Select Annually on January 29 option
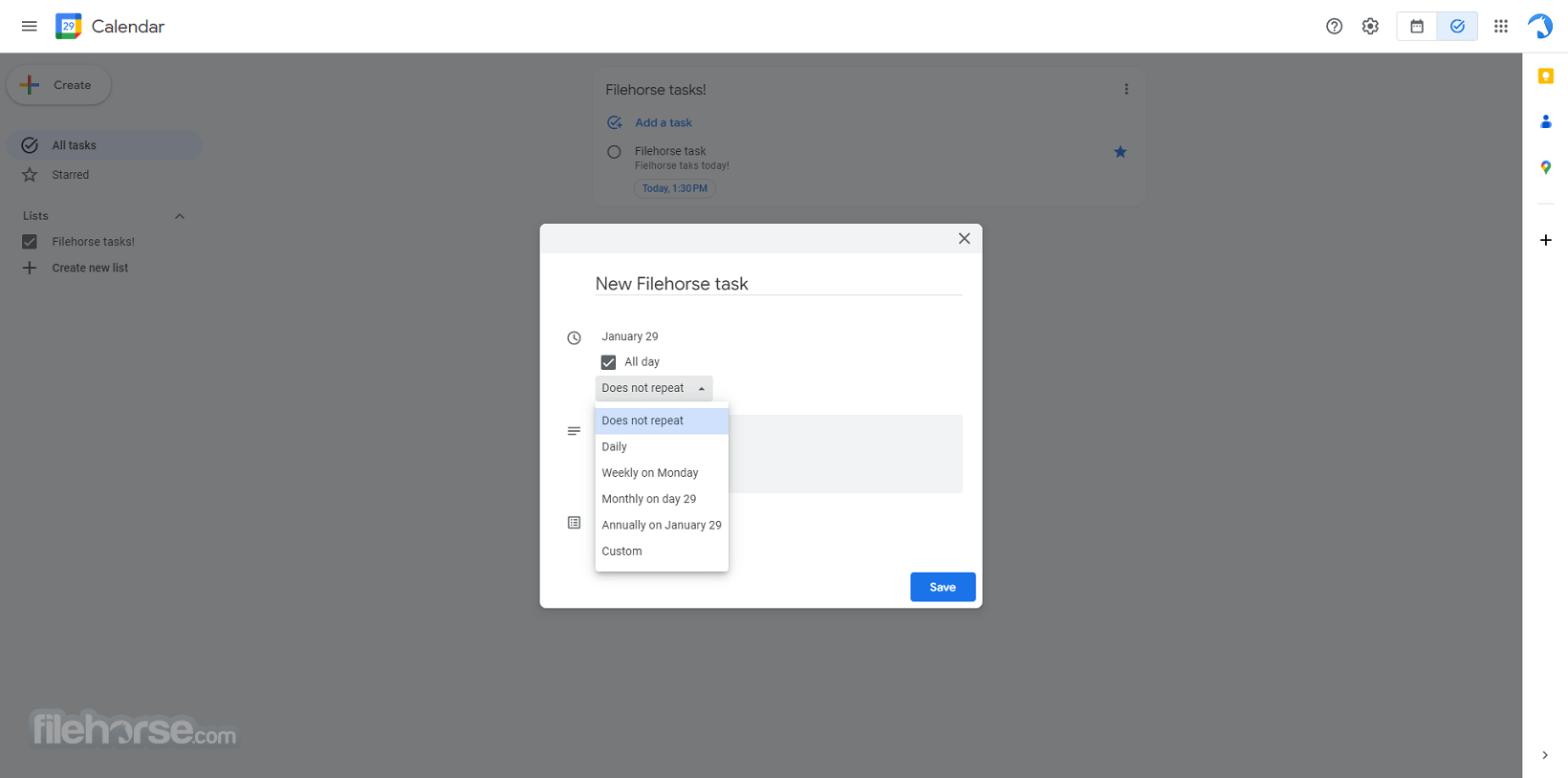This screenshot has width=1568, height=778. tap(662, 525)
